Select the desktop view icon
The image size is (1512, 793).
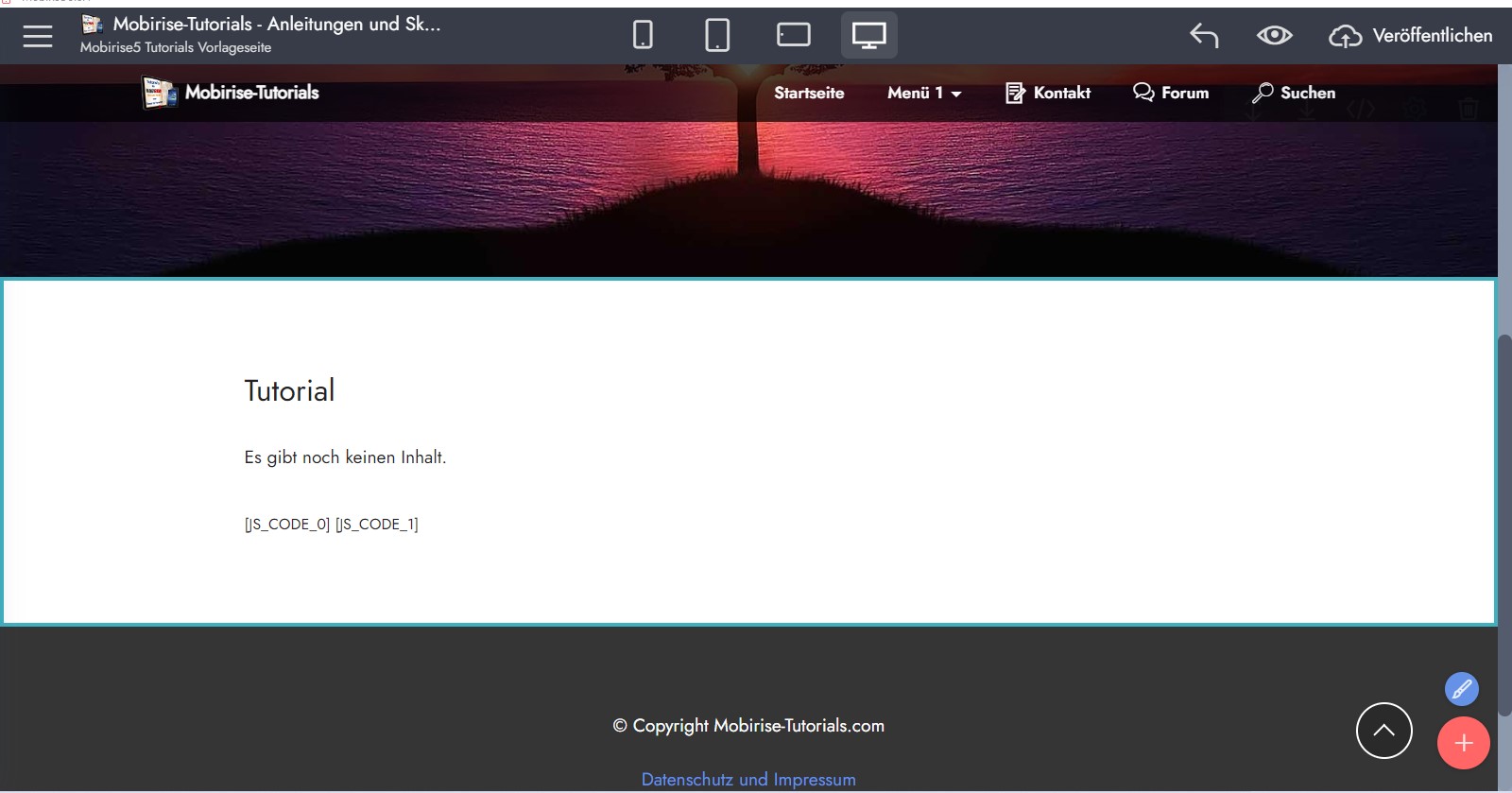coord(868,36)
